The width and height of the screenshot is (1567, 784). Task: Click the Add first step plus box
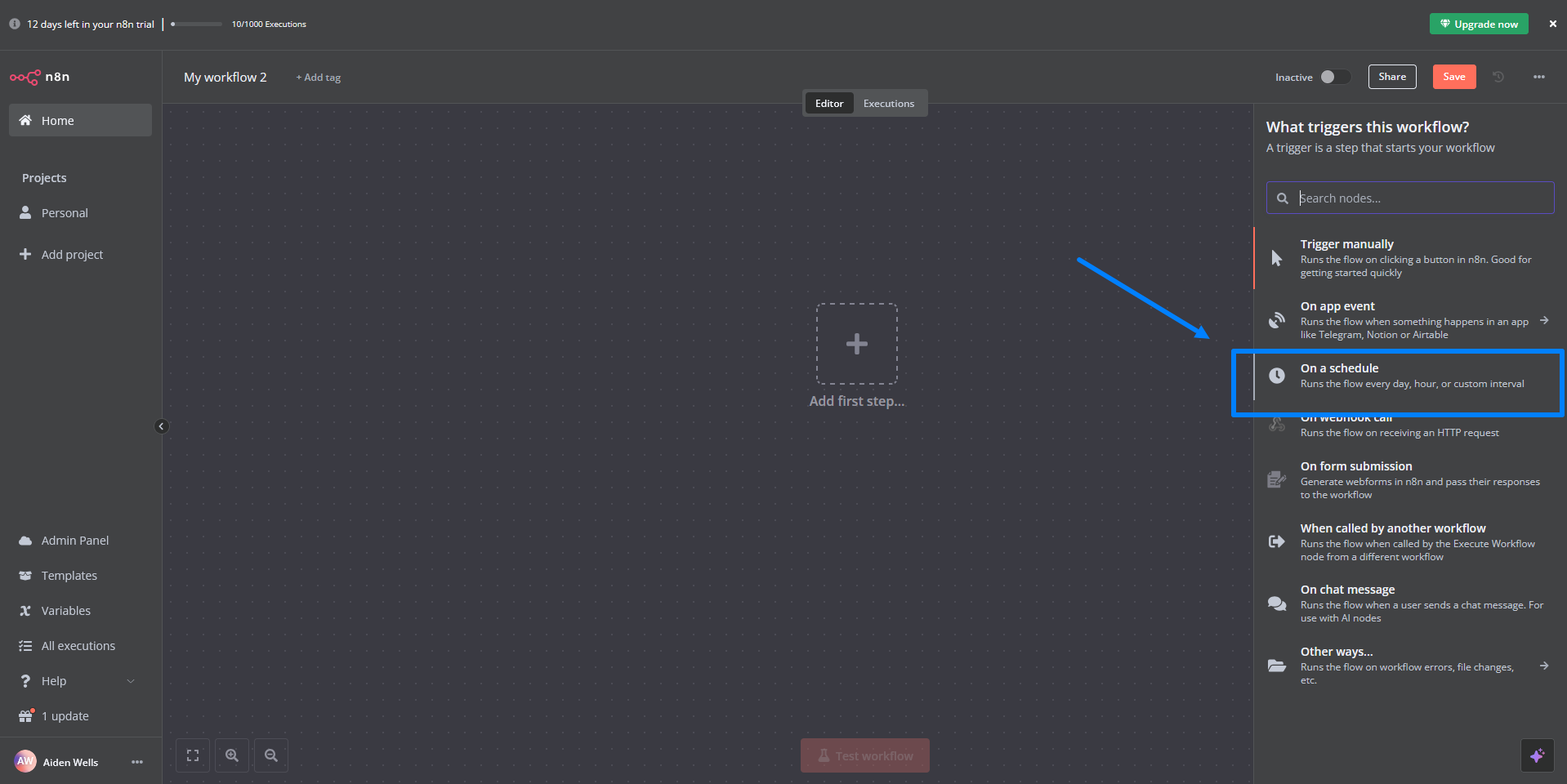click(x=857, y=344)
